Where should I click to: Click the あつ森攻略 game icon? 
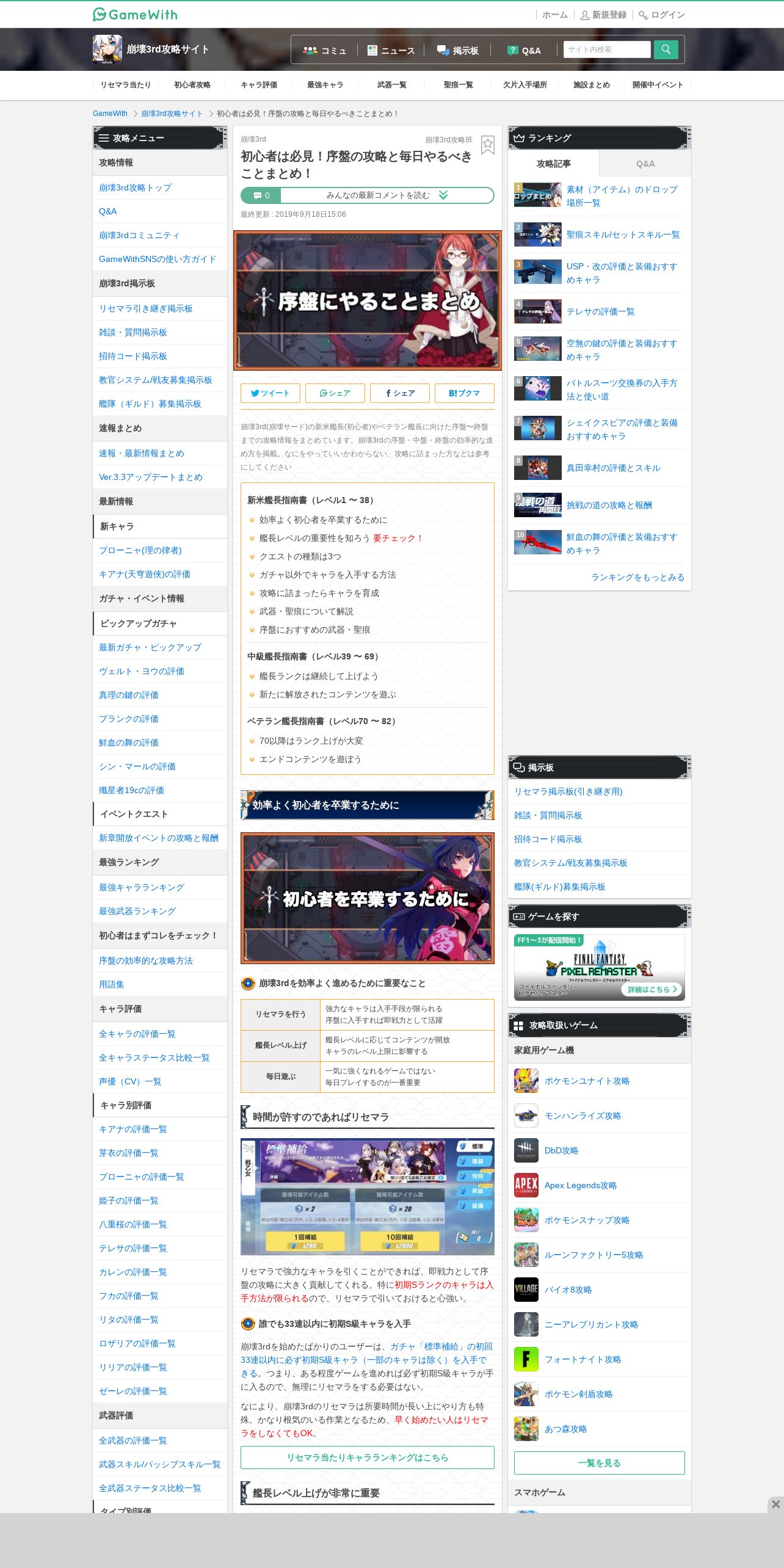coord(526,1429)
